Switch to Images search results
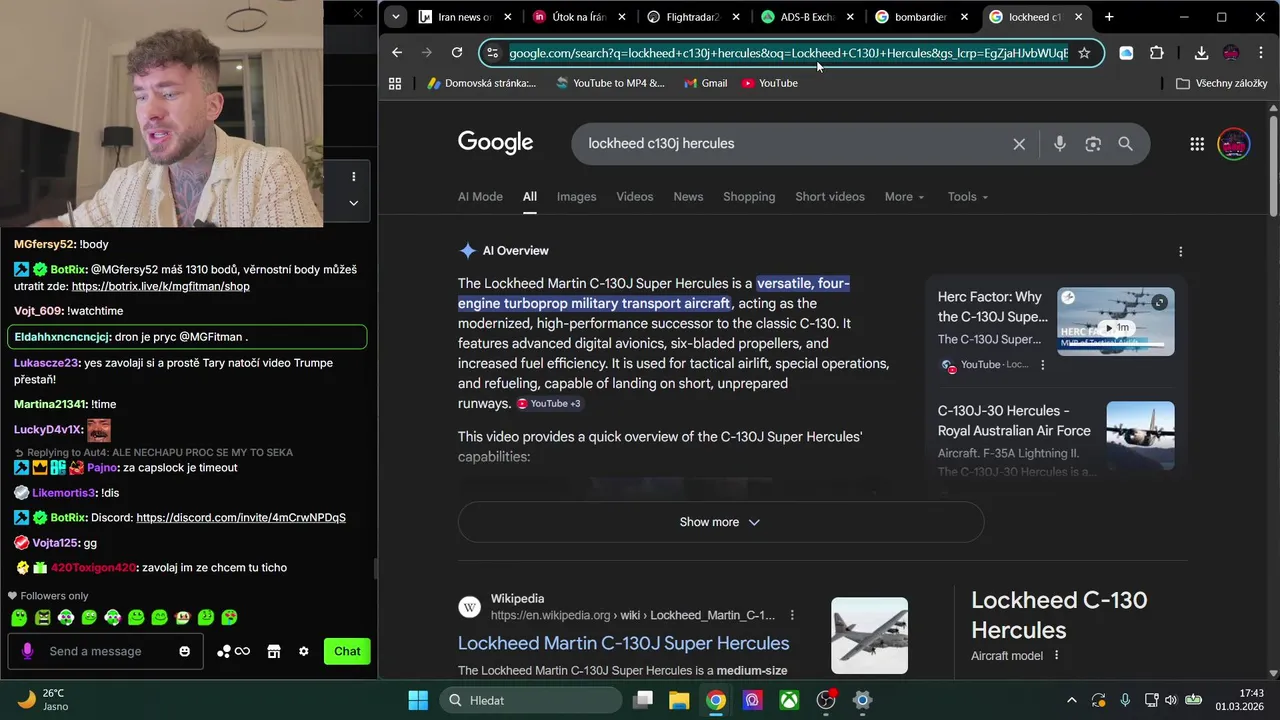1280x720 pixels. coord(576,197)
